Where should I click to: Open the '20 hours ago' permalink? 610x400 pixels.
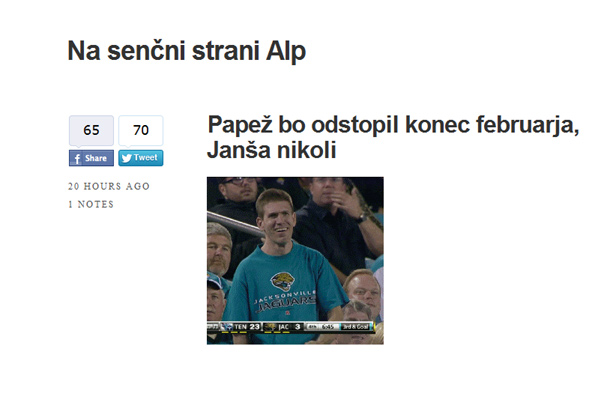[x=109, y=186]
